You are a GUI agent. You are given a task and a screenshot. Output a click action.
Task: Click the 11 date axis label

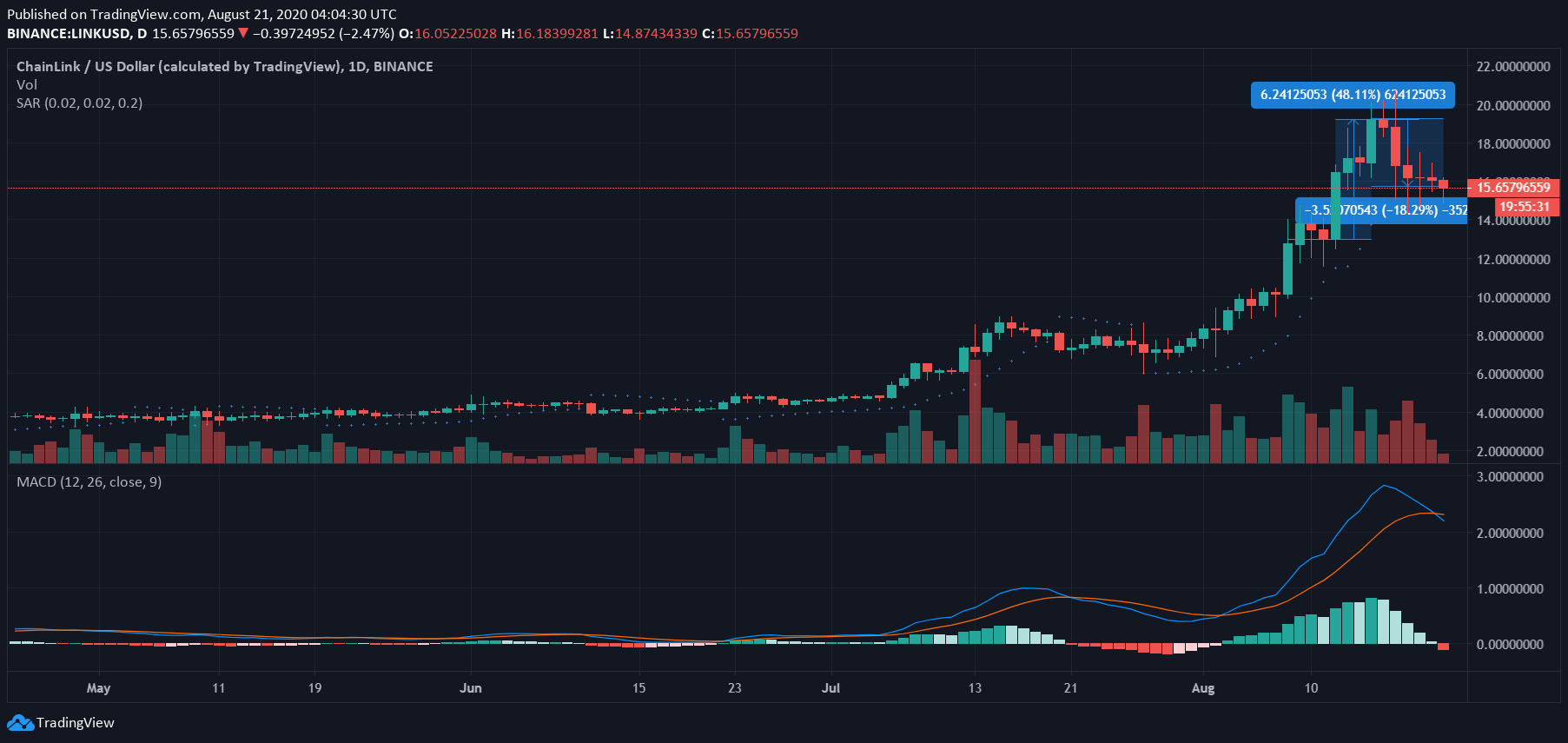[218, 688]
